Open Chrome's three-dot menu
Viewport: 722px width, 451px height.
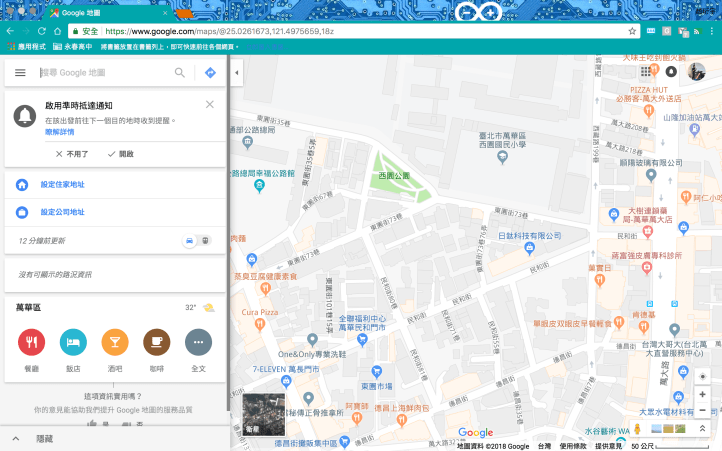[x=712, y=31]
